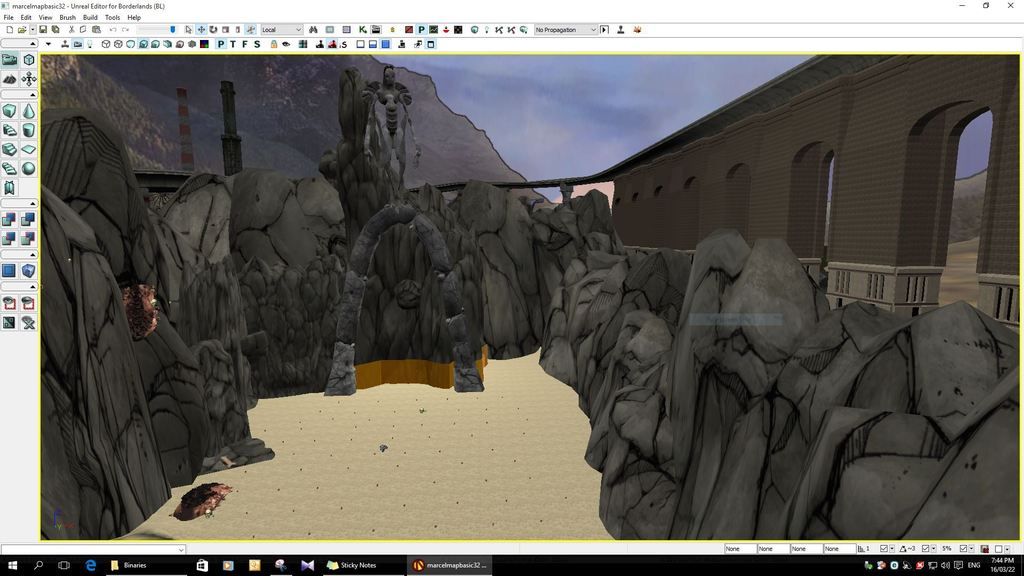Apply CSG Intersect operation
Screen dimensions: 1024x576
click(10, 239)
